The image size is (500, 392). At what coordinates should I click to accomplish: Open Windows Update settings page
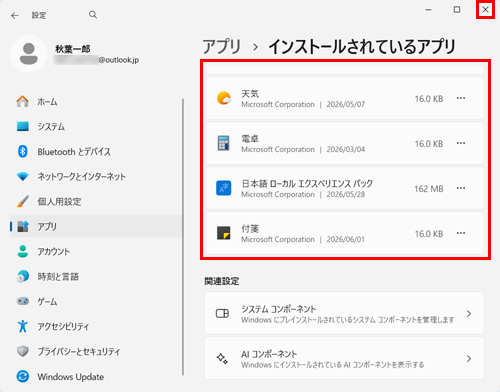[96, 376]
